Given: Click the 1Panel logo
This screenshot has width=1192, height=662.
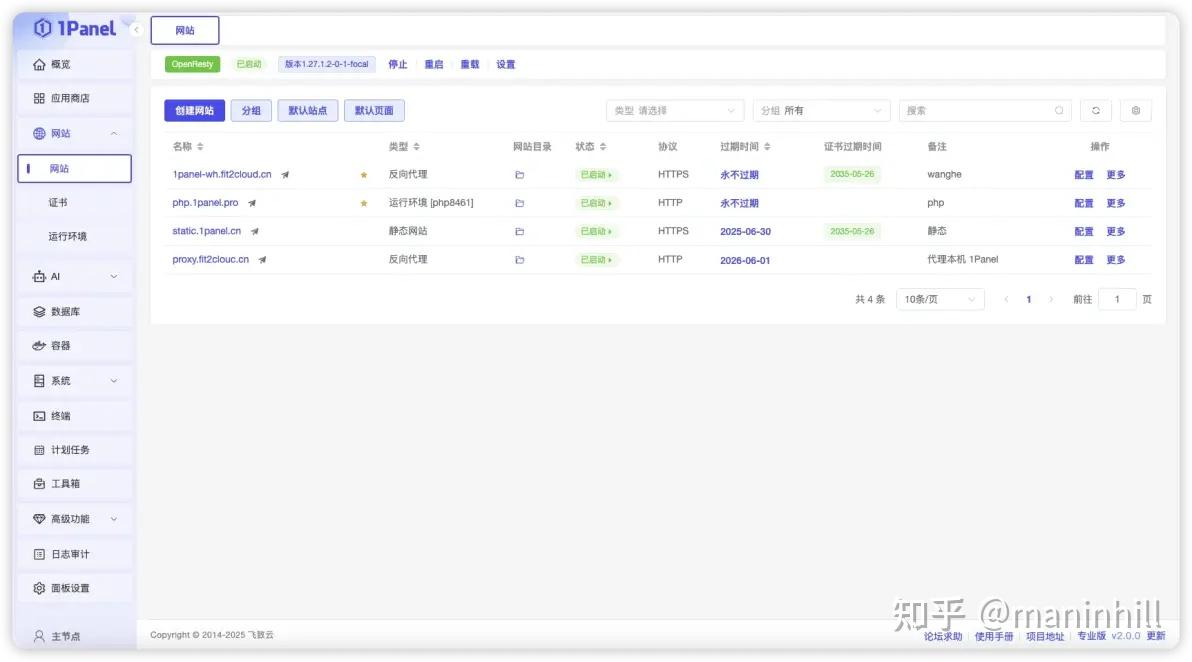Looking at the screenshot, I should [x=74, y=28].
